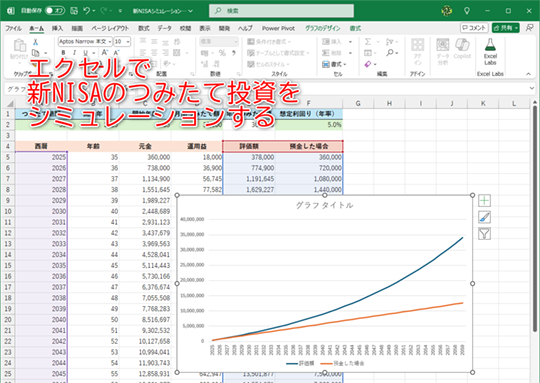Viewport: 540px width, 383px height.
Task: Switch to the データ tab
Action: tap(164, 28)
